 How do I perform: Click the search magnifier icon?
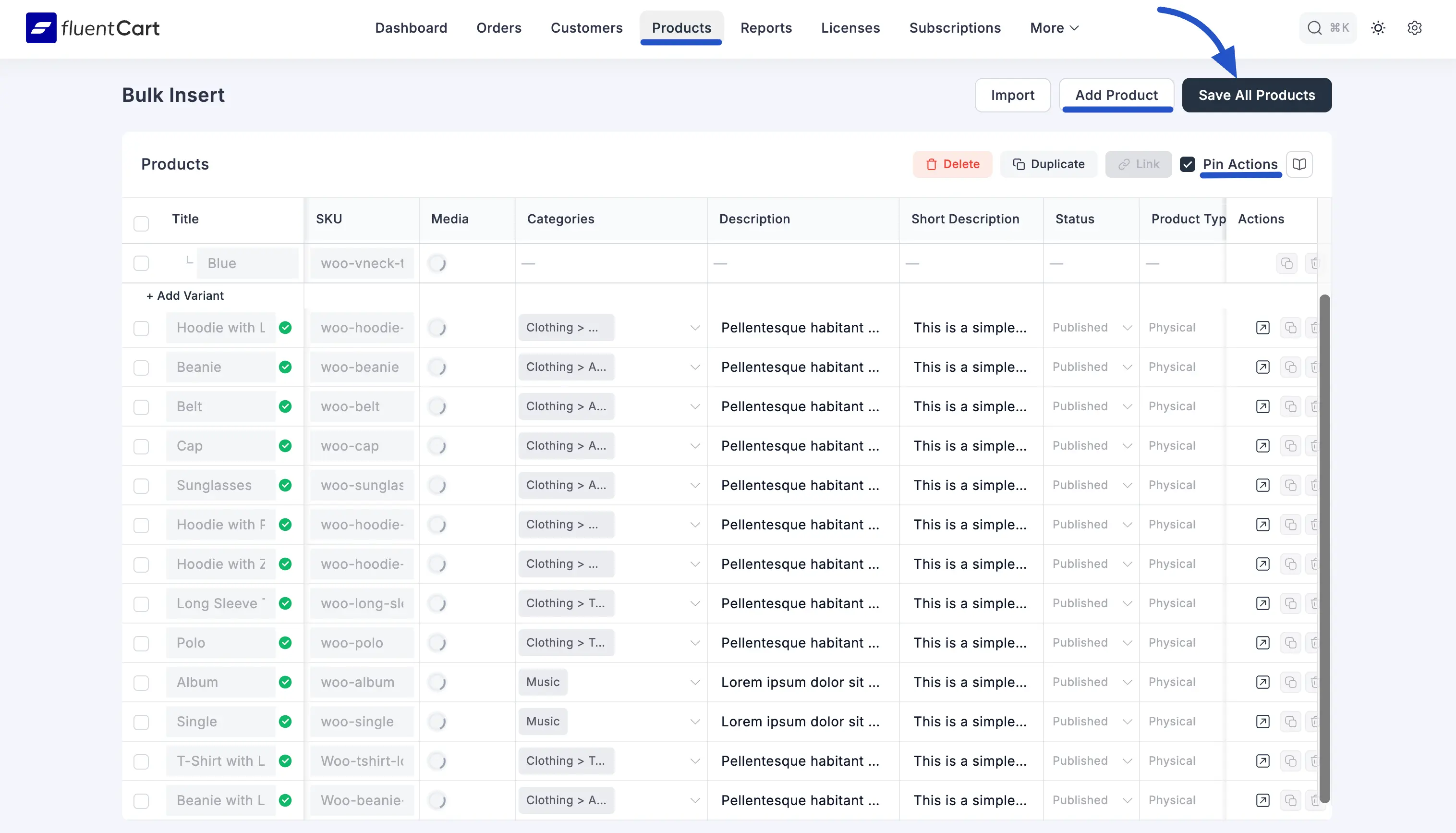[1314, 27]
